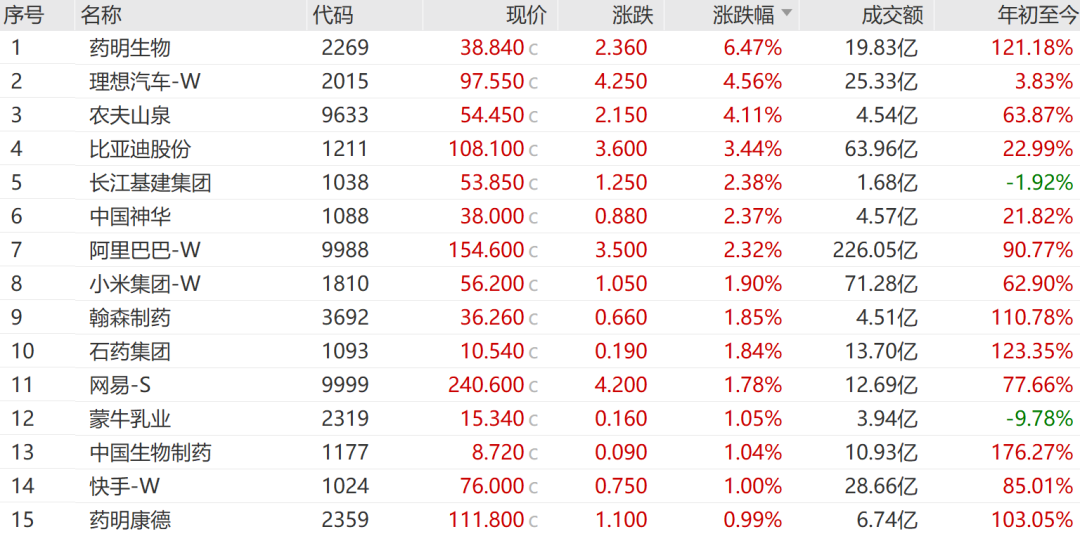Screen dimensions: 1080x534
Task: Select the 小米集团-W row
Action: click(145, 284)
